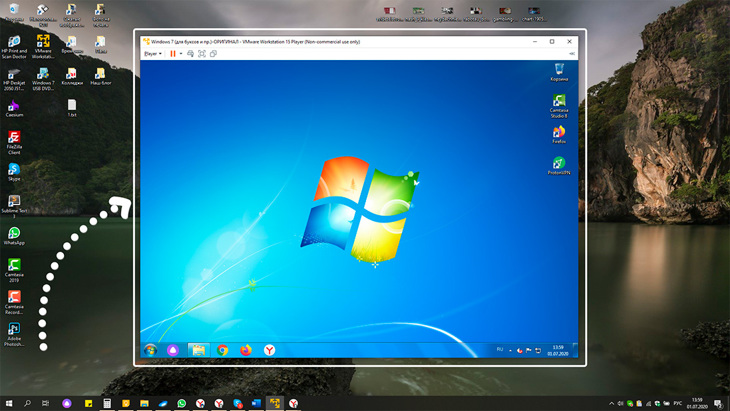
Task: Open File Explorer from the host taskbar
Action: (x=144, y=403)
